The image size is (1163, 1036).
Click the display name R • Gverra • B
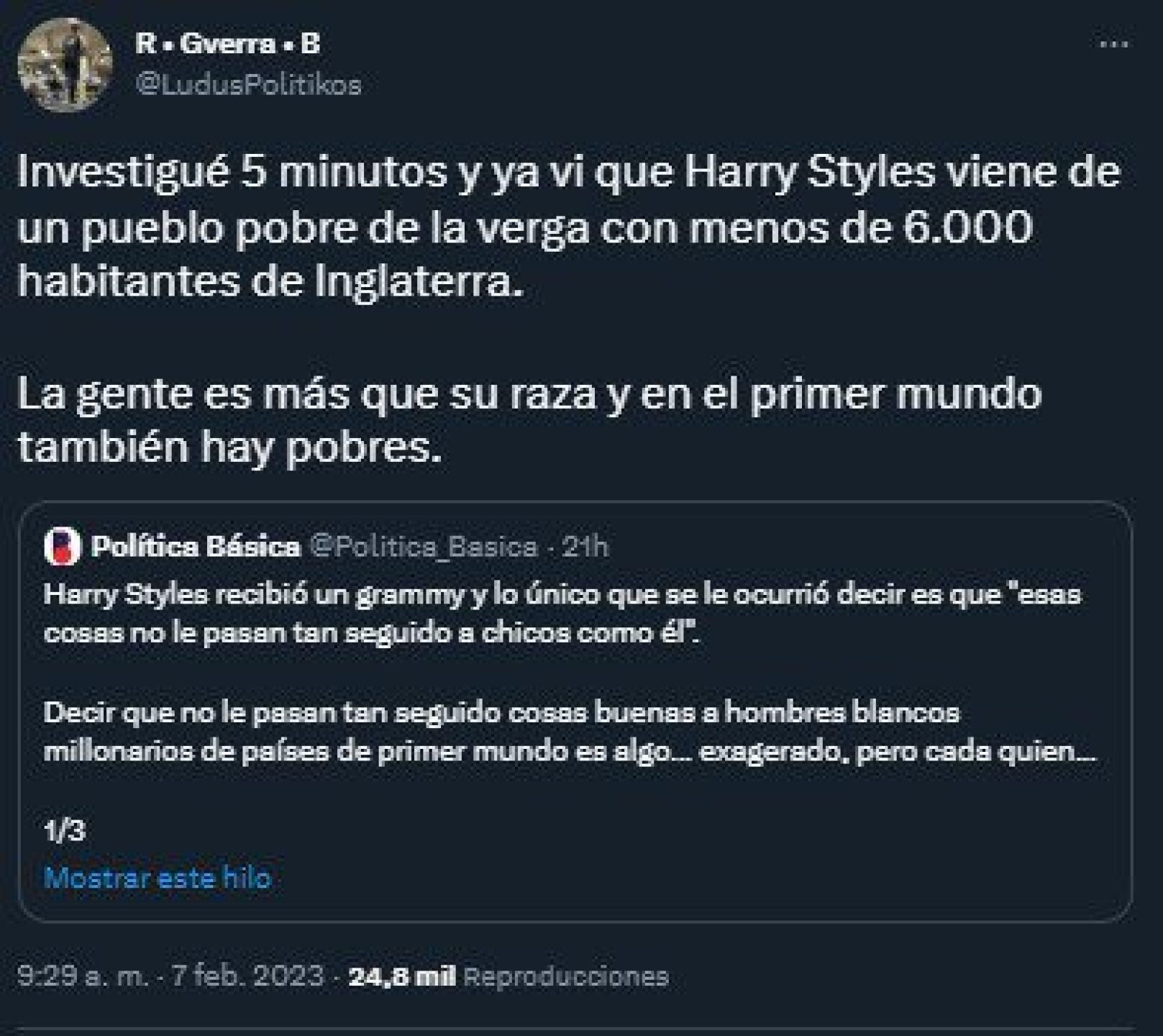point(227,45)
